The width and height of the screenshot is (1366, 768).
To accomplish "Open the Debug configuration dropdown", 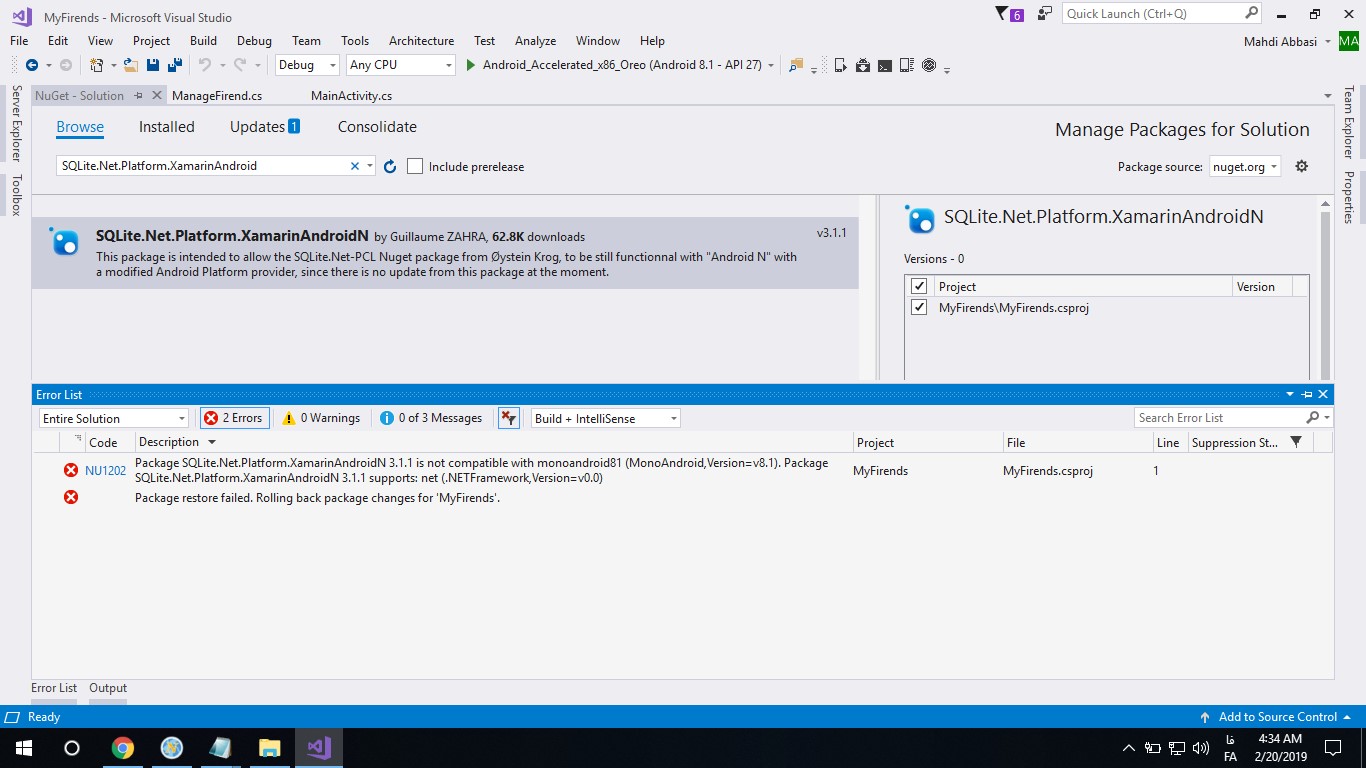I will (x=309, y=65).
